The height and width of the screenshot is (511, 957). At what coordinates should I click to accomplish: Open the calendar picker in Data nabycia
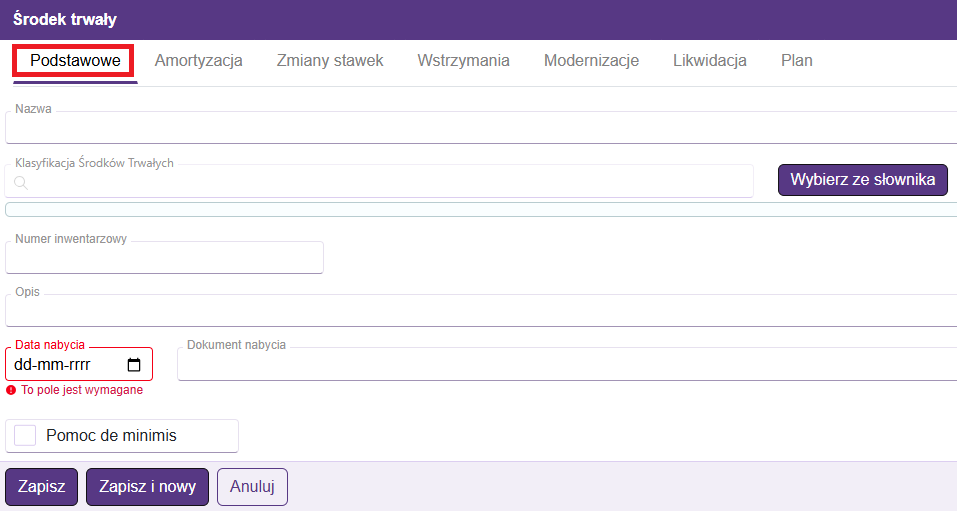click(x=134, y=365)
